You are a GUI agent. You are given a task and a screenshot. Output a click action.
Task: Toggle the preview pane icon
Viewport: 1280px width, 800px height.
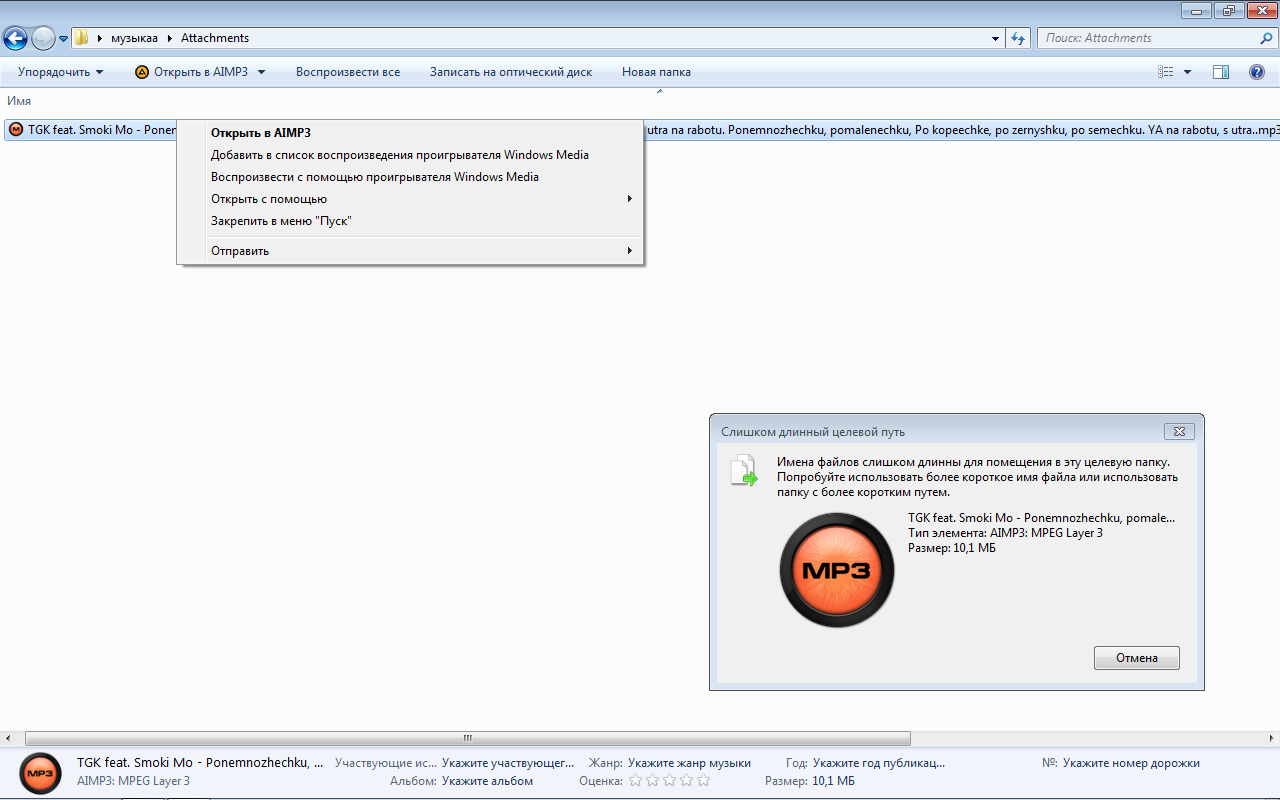[1221, 72]
